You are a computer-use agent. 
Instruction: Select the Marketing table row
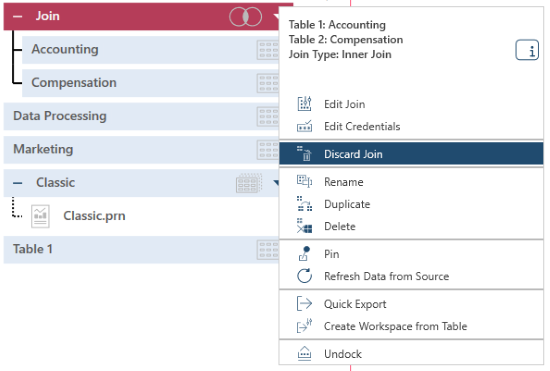(x=141, y=149)
